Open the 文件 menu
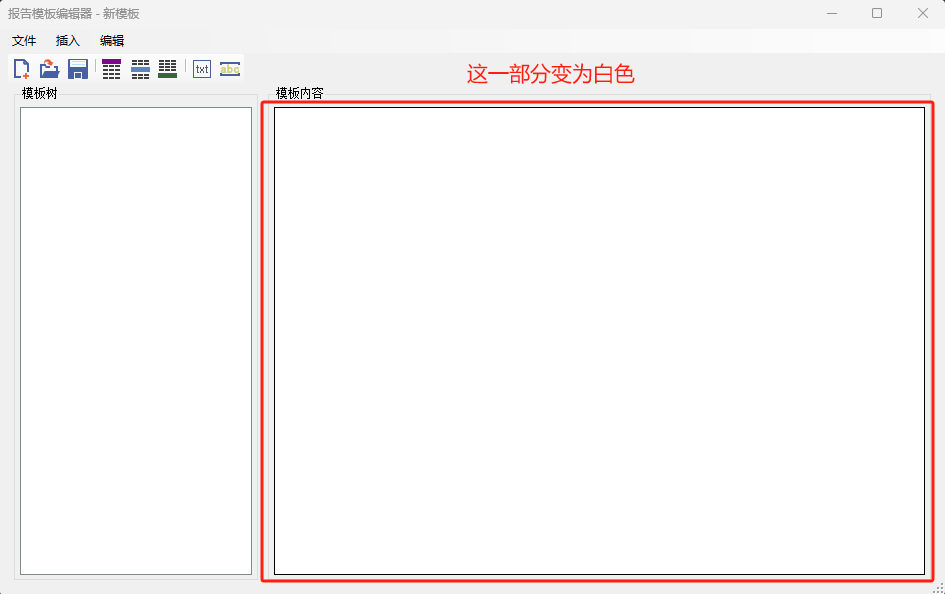 tap(24, 40)
